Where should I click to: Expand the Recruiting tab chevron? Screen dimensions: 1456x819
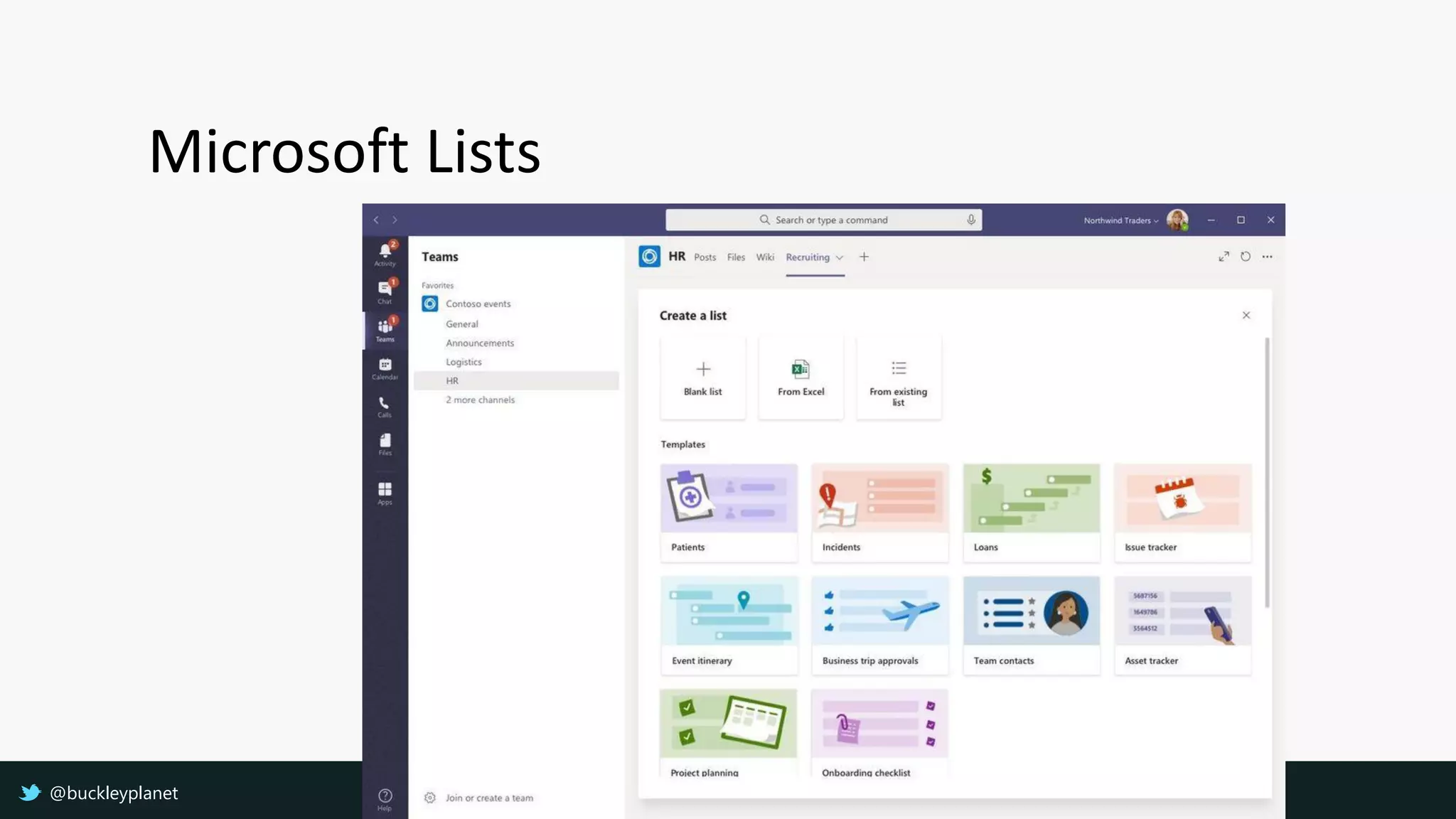point(840,257)
